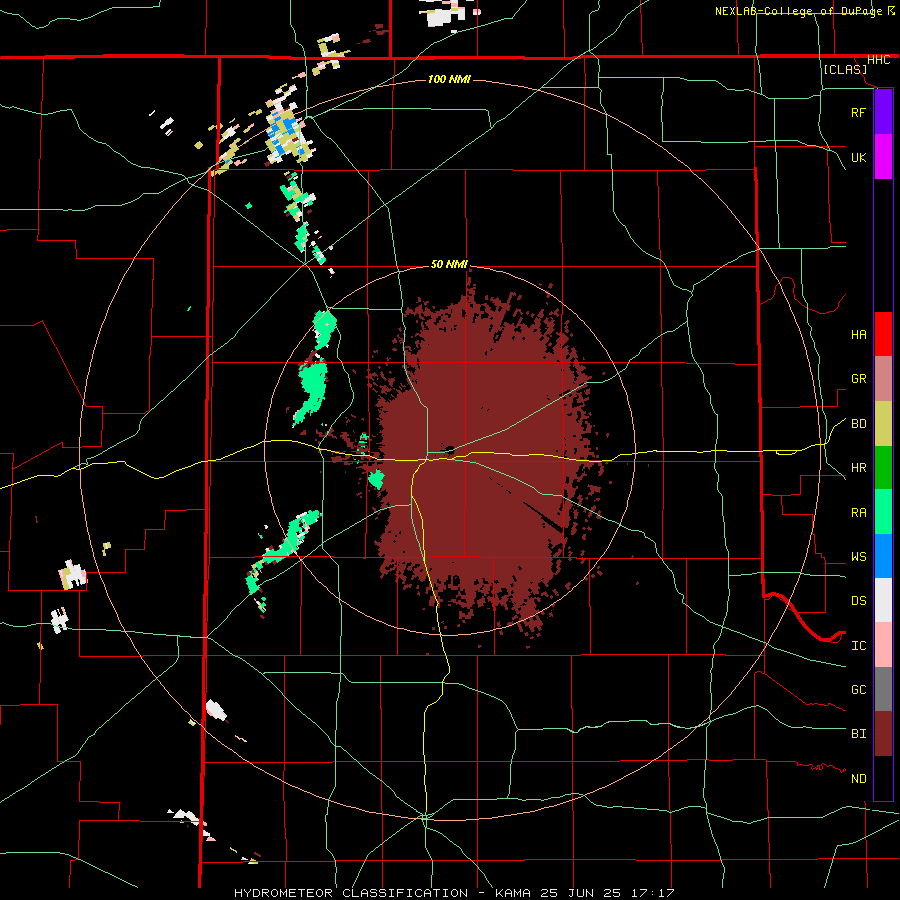
Task: Click the BI legend label
Action: click(x=858, y=734)
